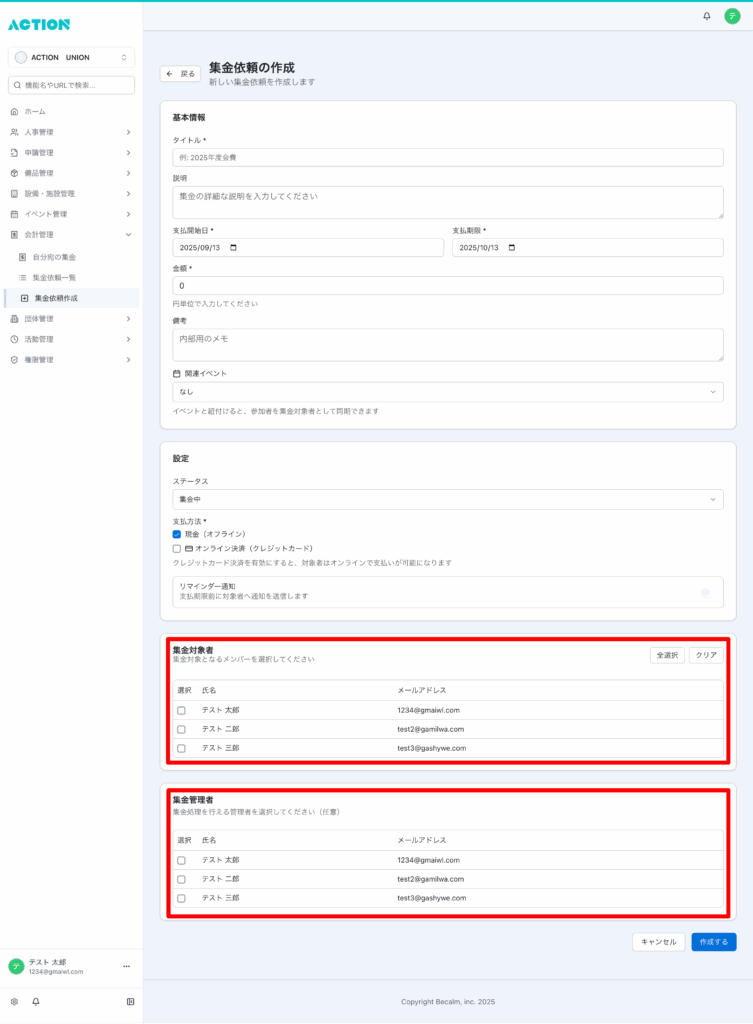Open 自分宛の集金 in the sidebar
Image resolution: width=753 pixels, height=1024 pixels.
pos(54,257)
